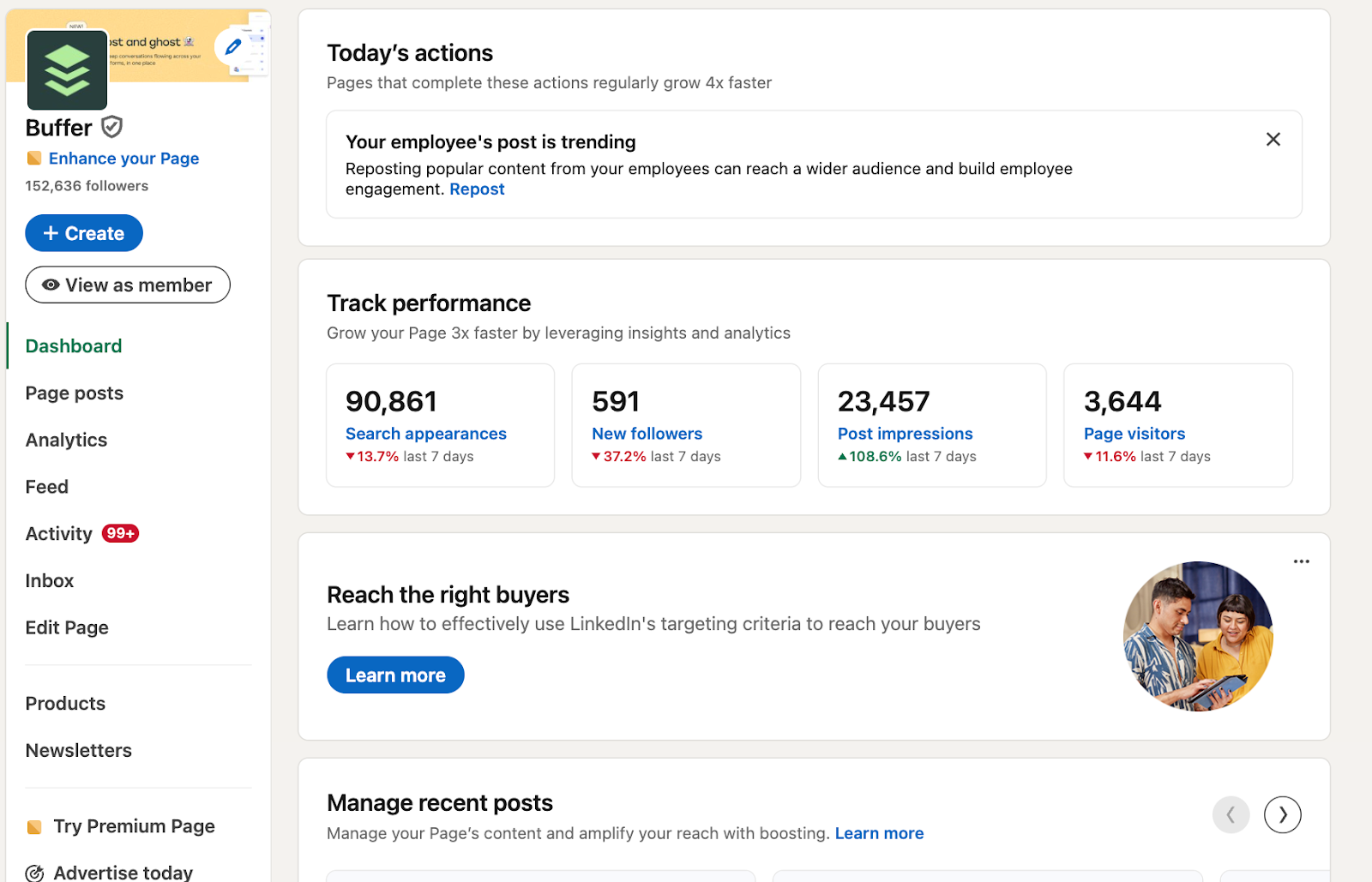Viewport: 1372px width, 882px height.
Task: Click Learn more on Reach the right buyers
Action: pos(395,675)
